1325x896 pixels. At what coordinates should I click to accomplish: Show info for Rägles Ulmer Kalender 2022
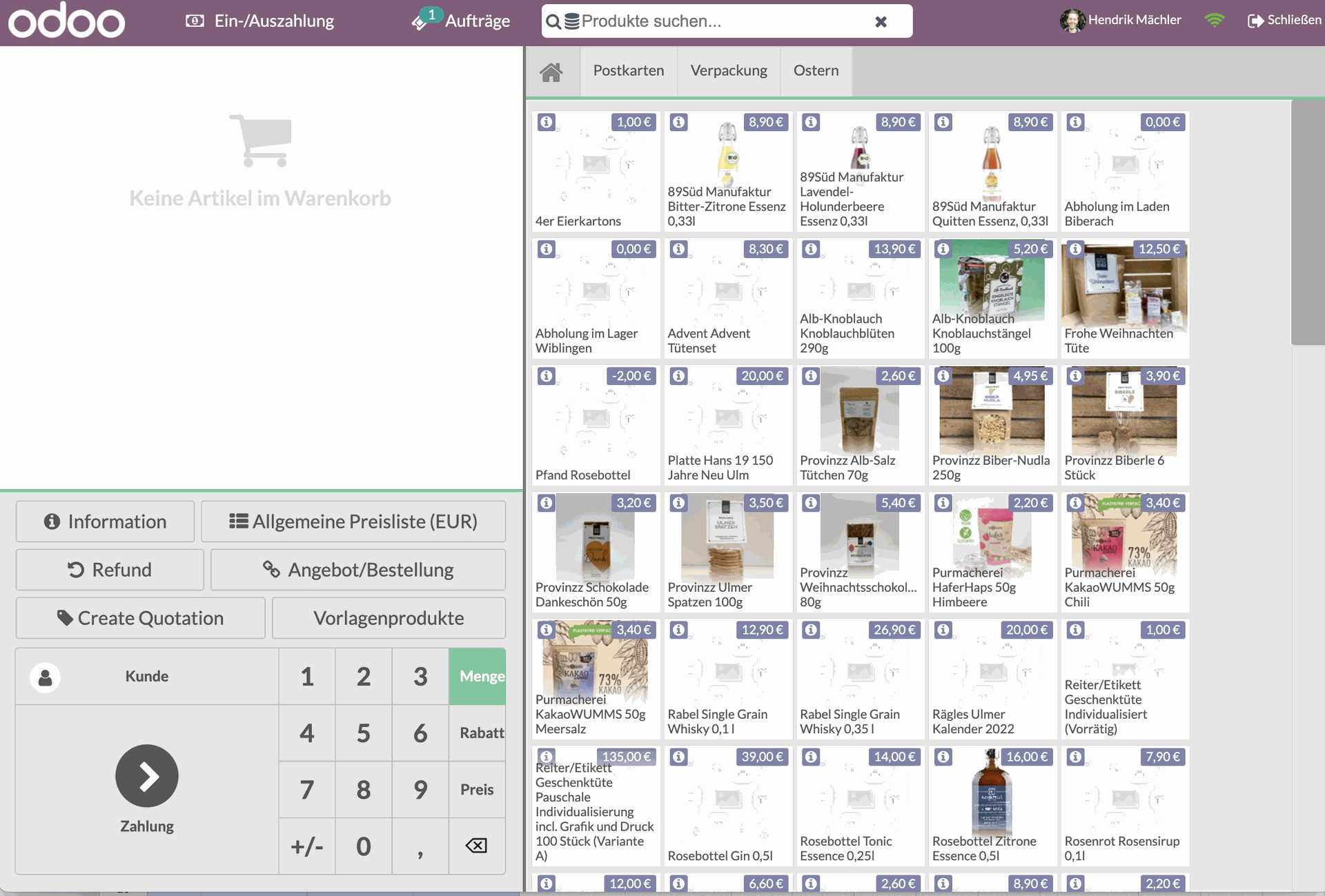[943, 630]
